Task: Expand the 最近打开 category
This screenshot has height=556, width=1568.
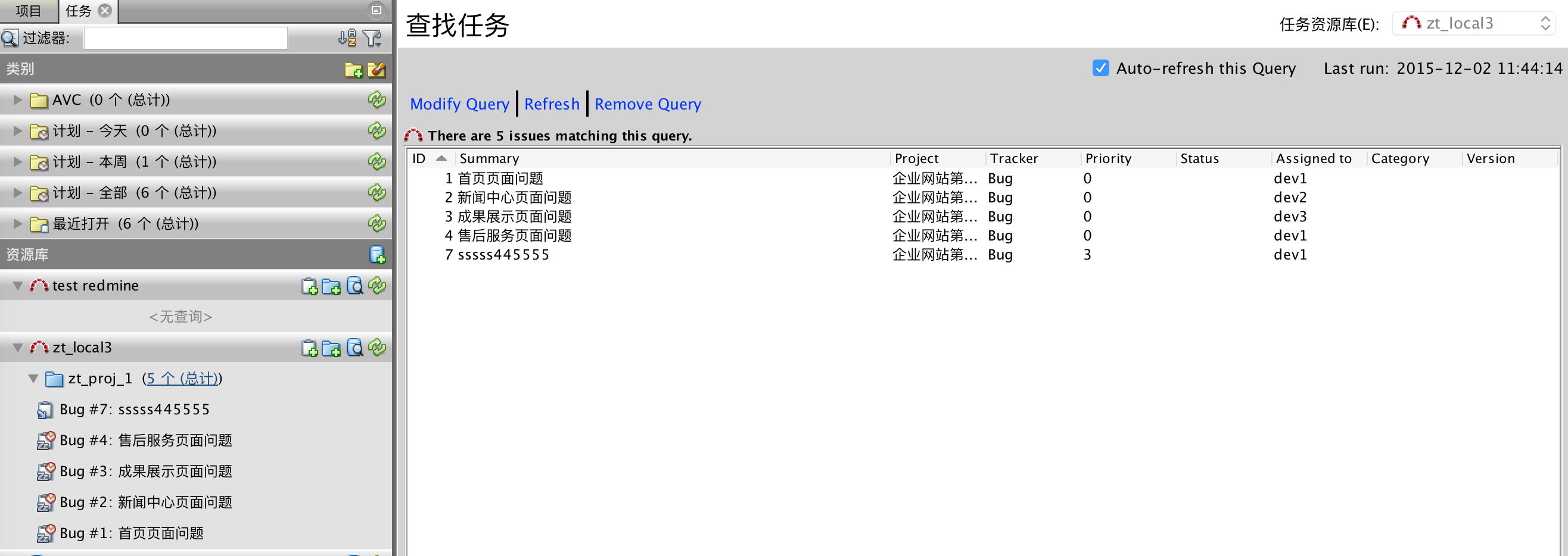Action: coord(18,224)
